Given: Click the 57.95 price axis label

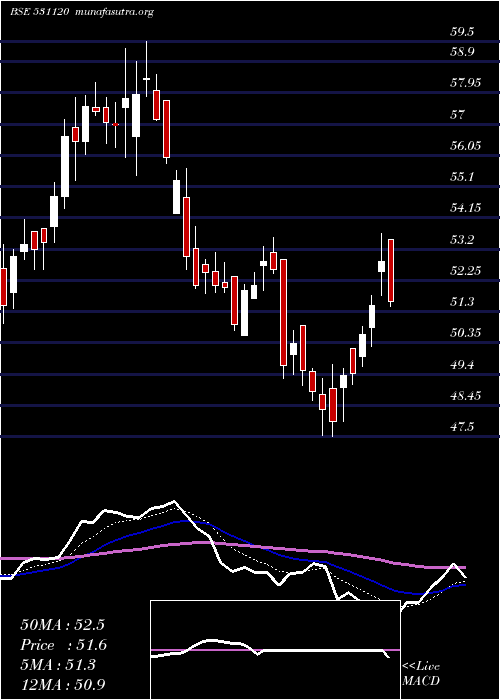Looking at the screenshot, I should 465,83.
